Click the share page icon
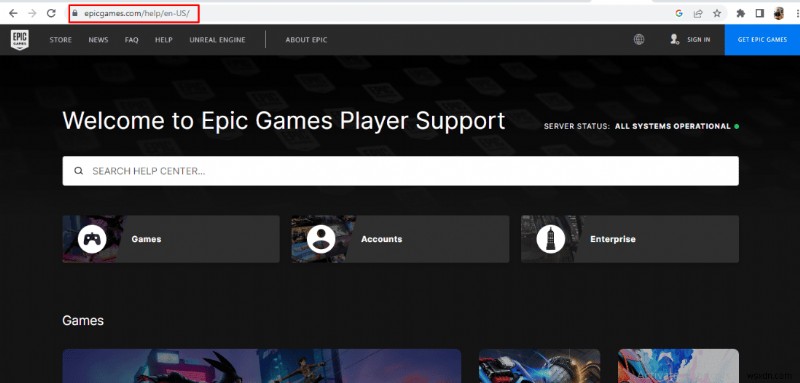800x383 pixels. pyautogui.click(x=698, y=14)
